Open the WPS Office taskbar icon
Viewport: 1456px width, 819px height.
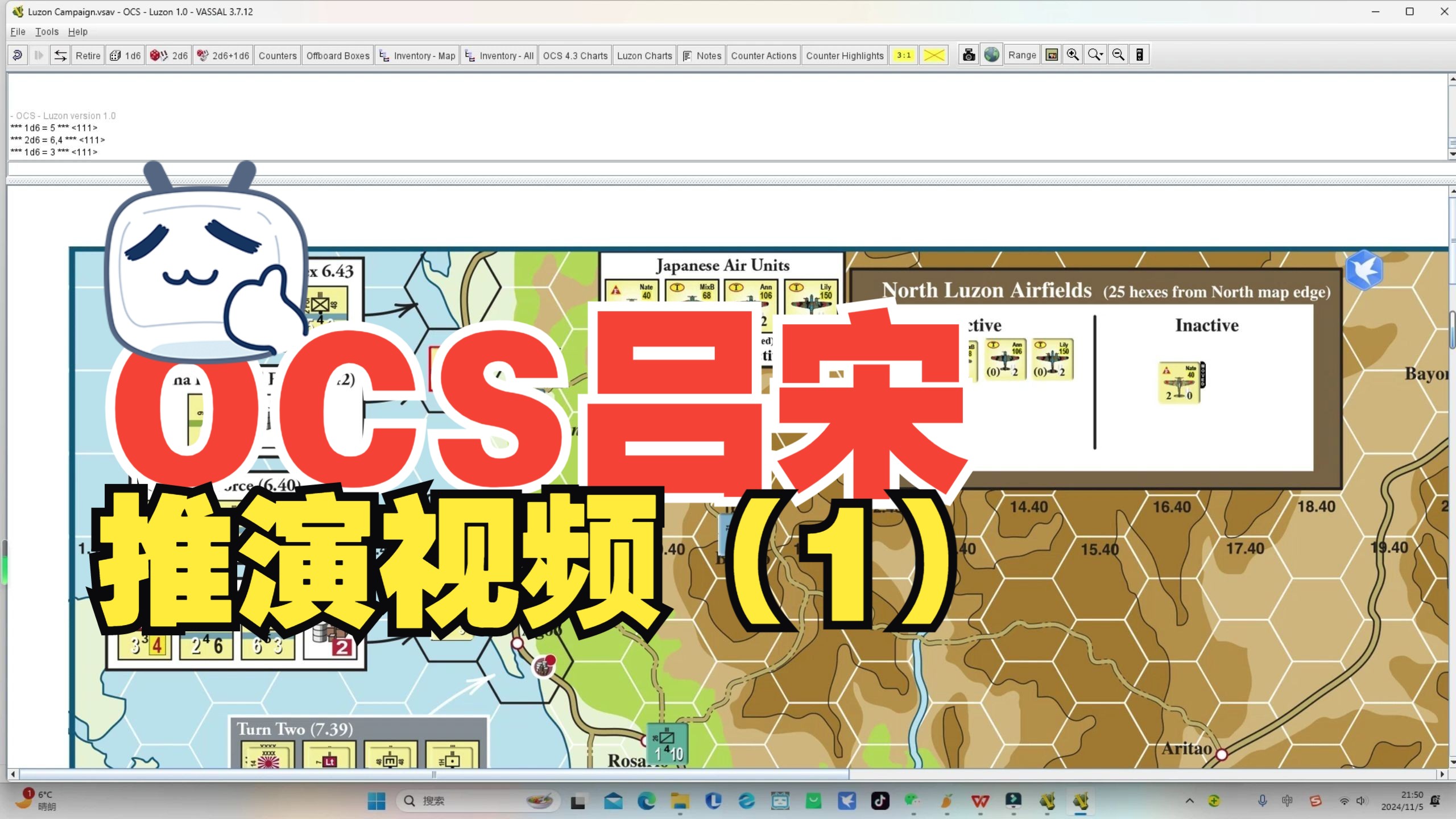[980, 801]
